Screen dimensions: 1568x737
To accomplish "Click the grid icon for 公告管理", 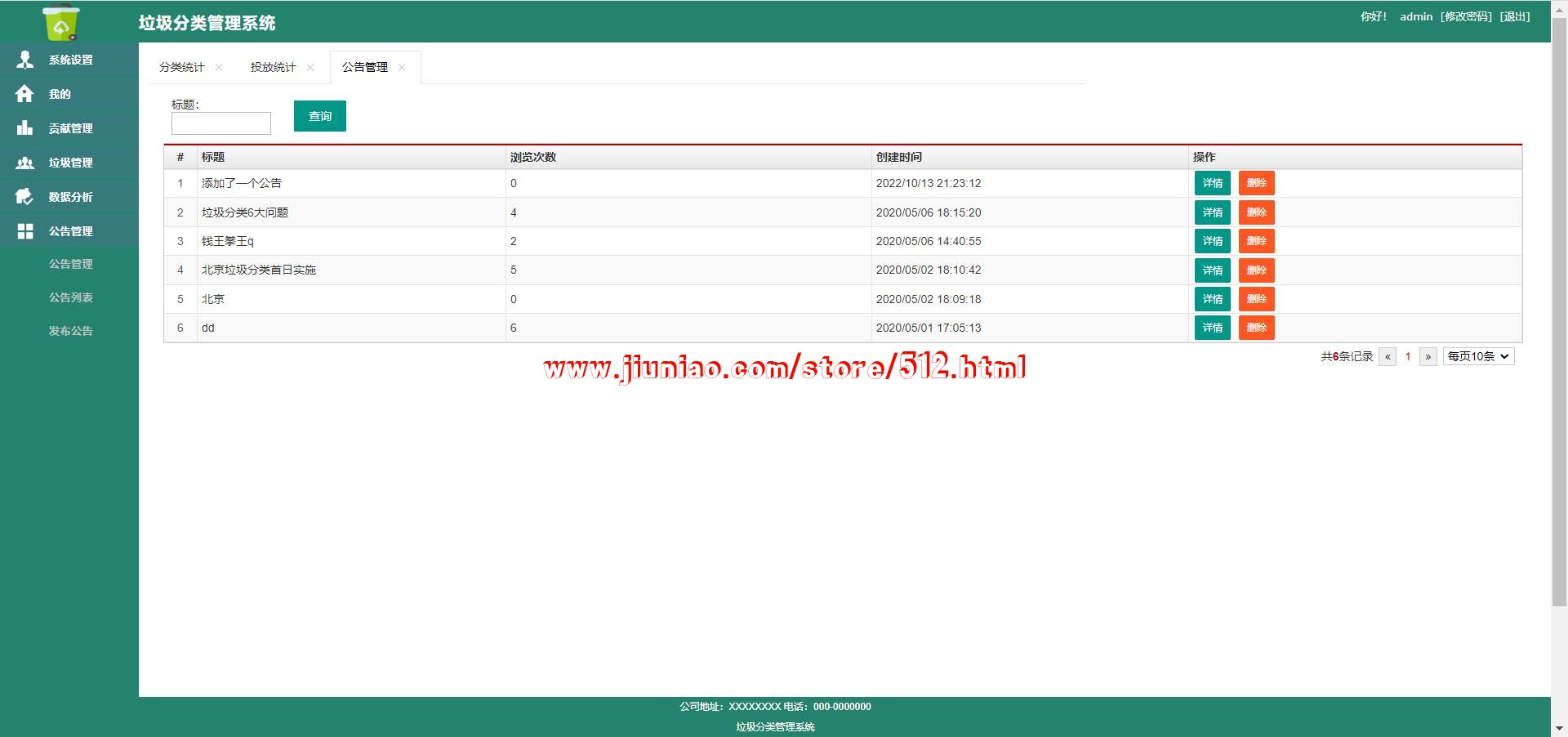I will pos(25,231).
